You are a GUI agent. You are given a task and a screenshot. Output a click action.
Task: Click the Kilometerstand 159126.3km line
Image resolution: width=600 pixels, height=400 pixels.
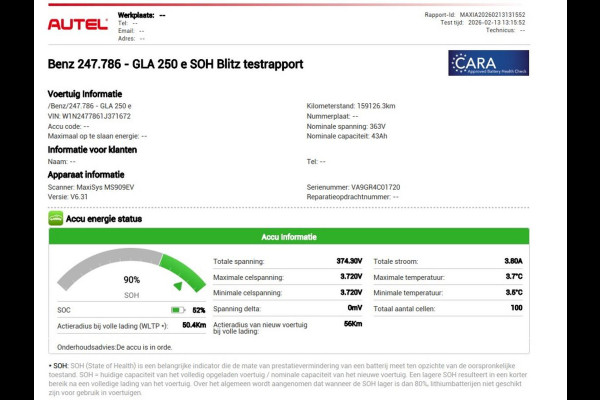pos(351,106)
